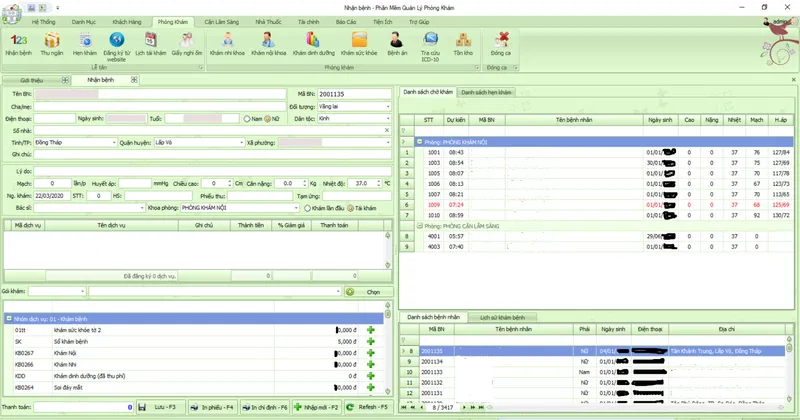The image size is (800, 420).
Task: Open Lịch tái khám calendar icon
Action: click(150, 41)
